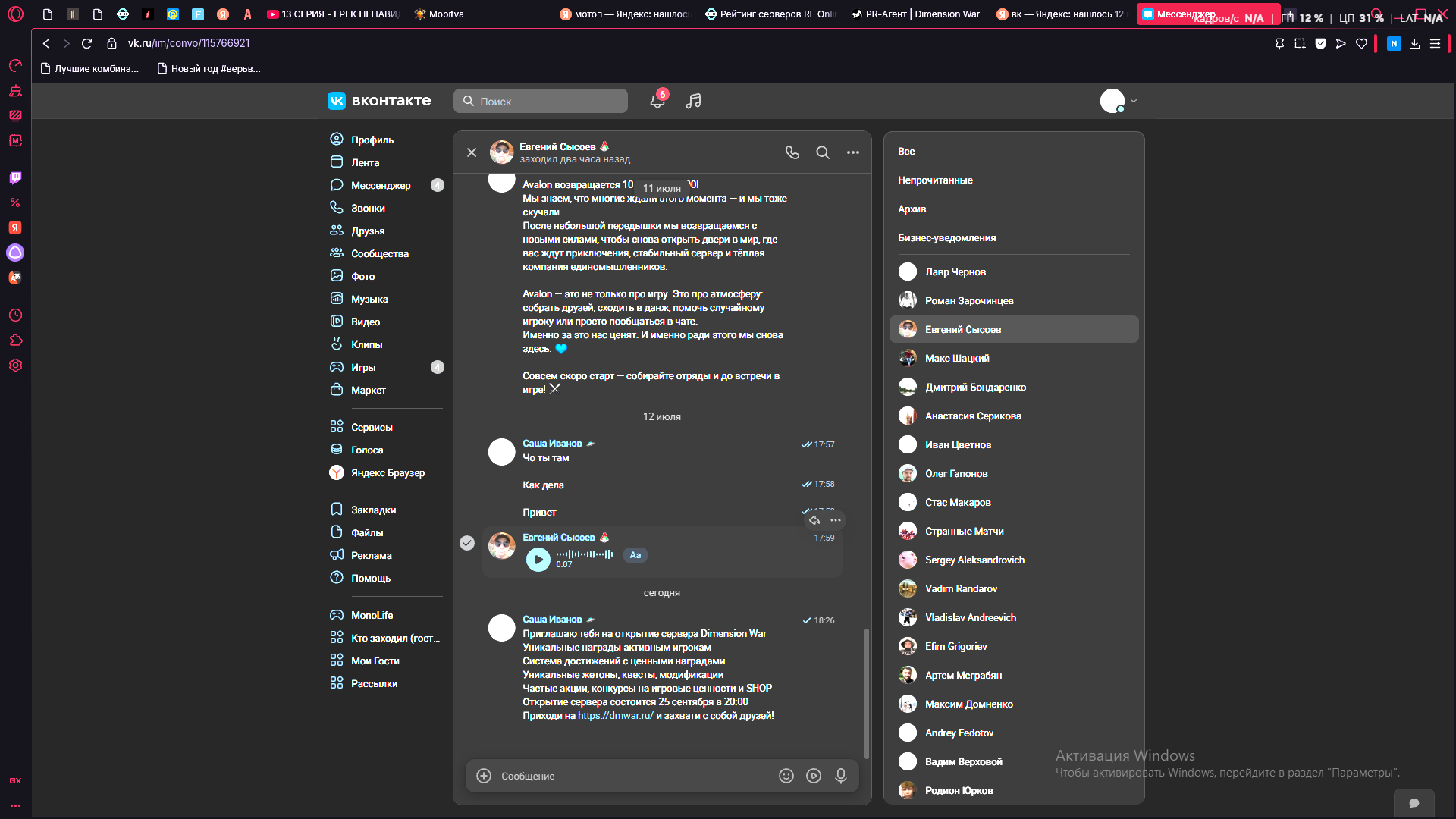Viewport: 1456px width, 819px height.
Task: Click the ВКонтакте logo
Action: tap(379, 101)
